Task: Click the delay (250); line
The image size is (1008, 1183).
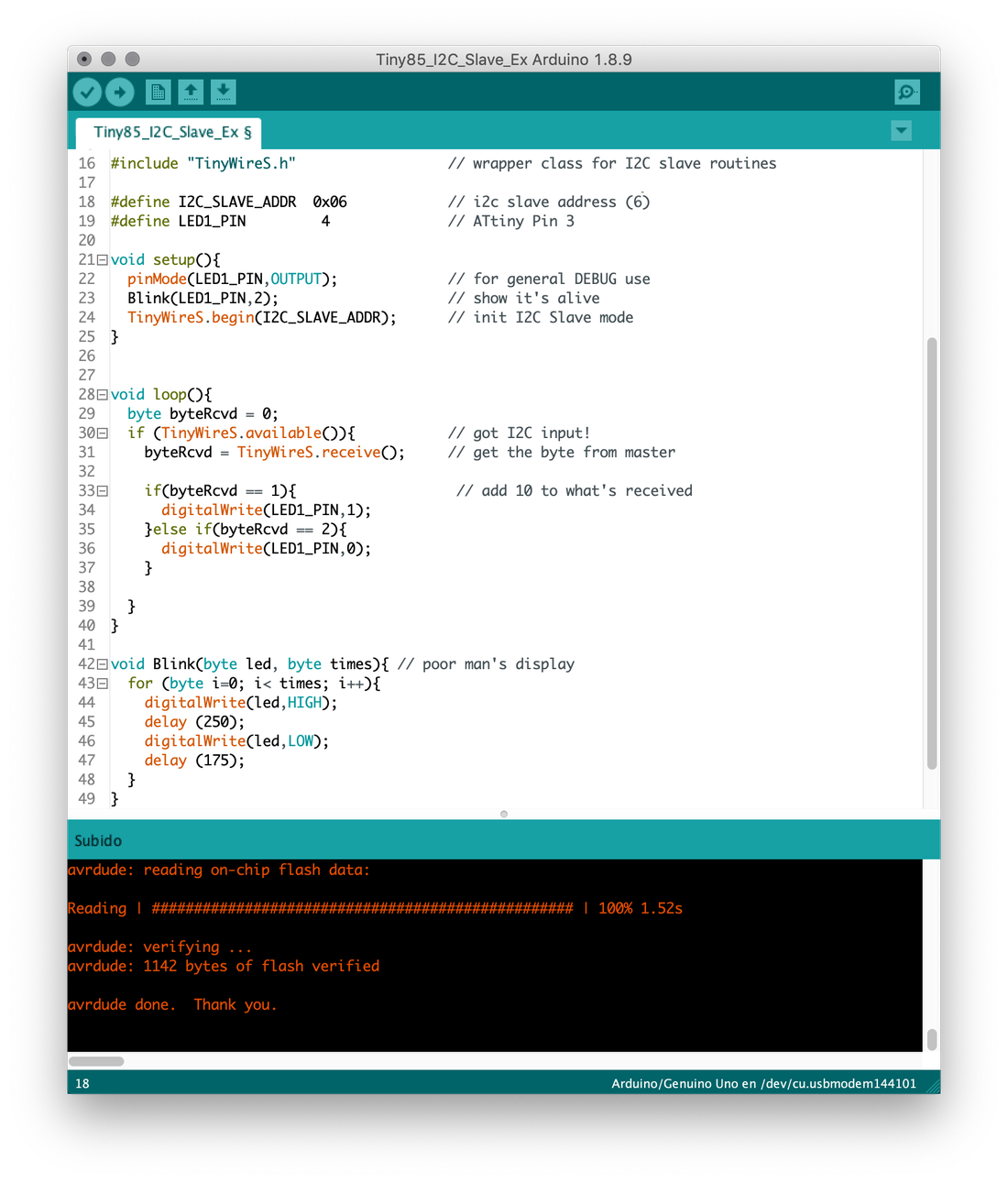Action: [x=194, y=721]
